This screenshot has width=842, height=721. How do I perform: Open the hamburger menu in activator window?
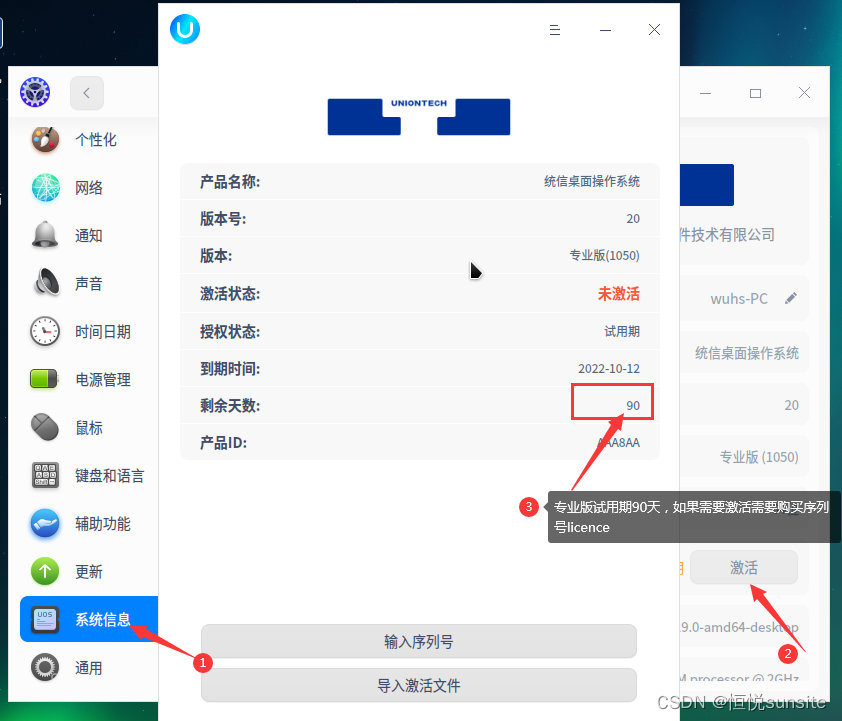click(555, 30)
